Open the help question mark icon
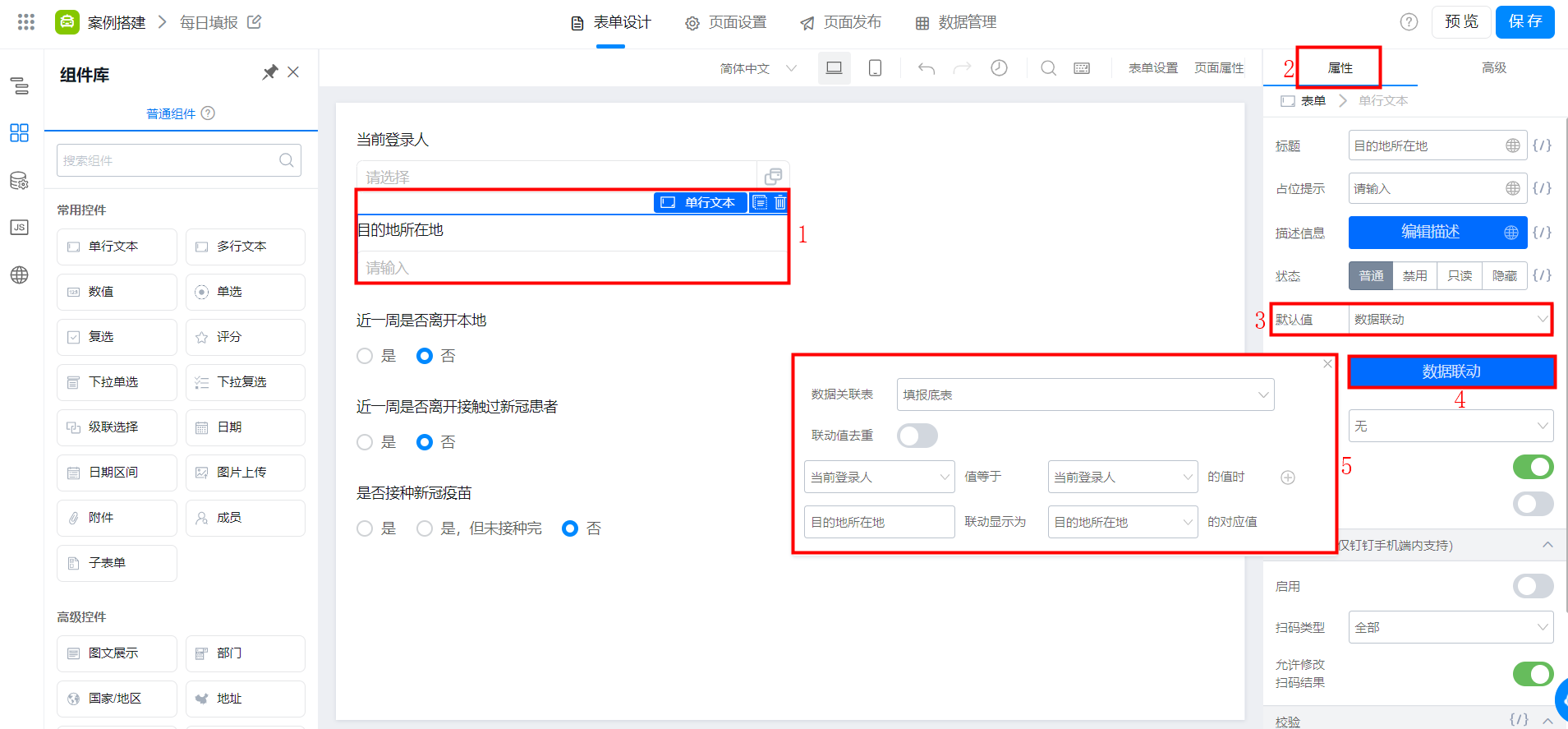This screenshot has height=729, width=1568. [x=1409, y=22]
